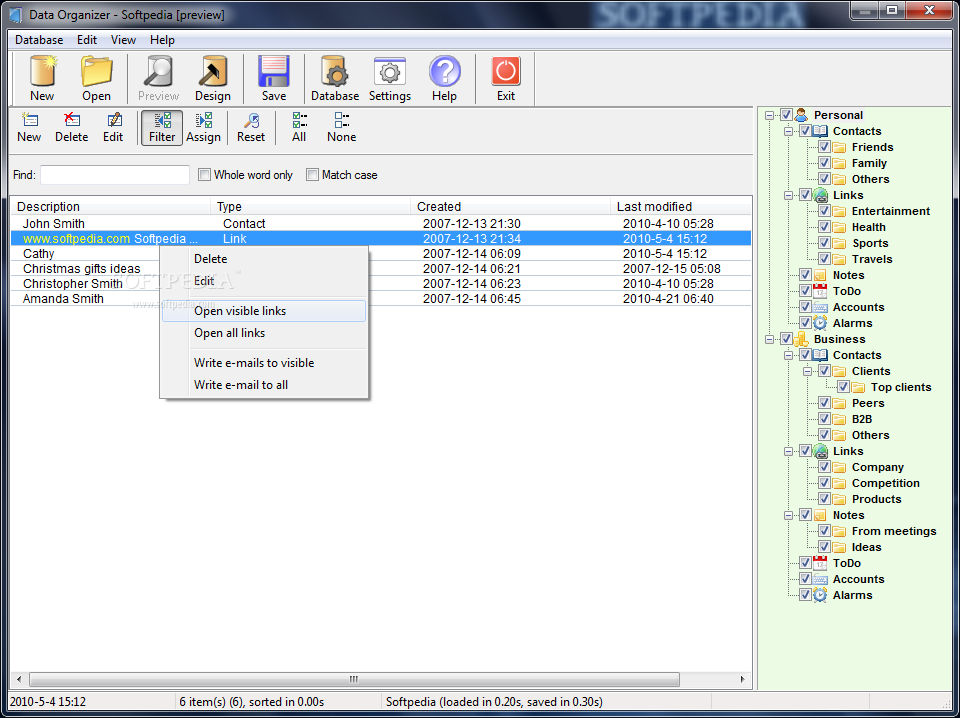Screen dimensions: 960x718
Task: Click the greyed Preview magnifier icon
Action: click(x=159, y=78)
